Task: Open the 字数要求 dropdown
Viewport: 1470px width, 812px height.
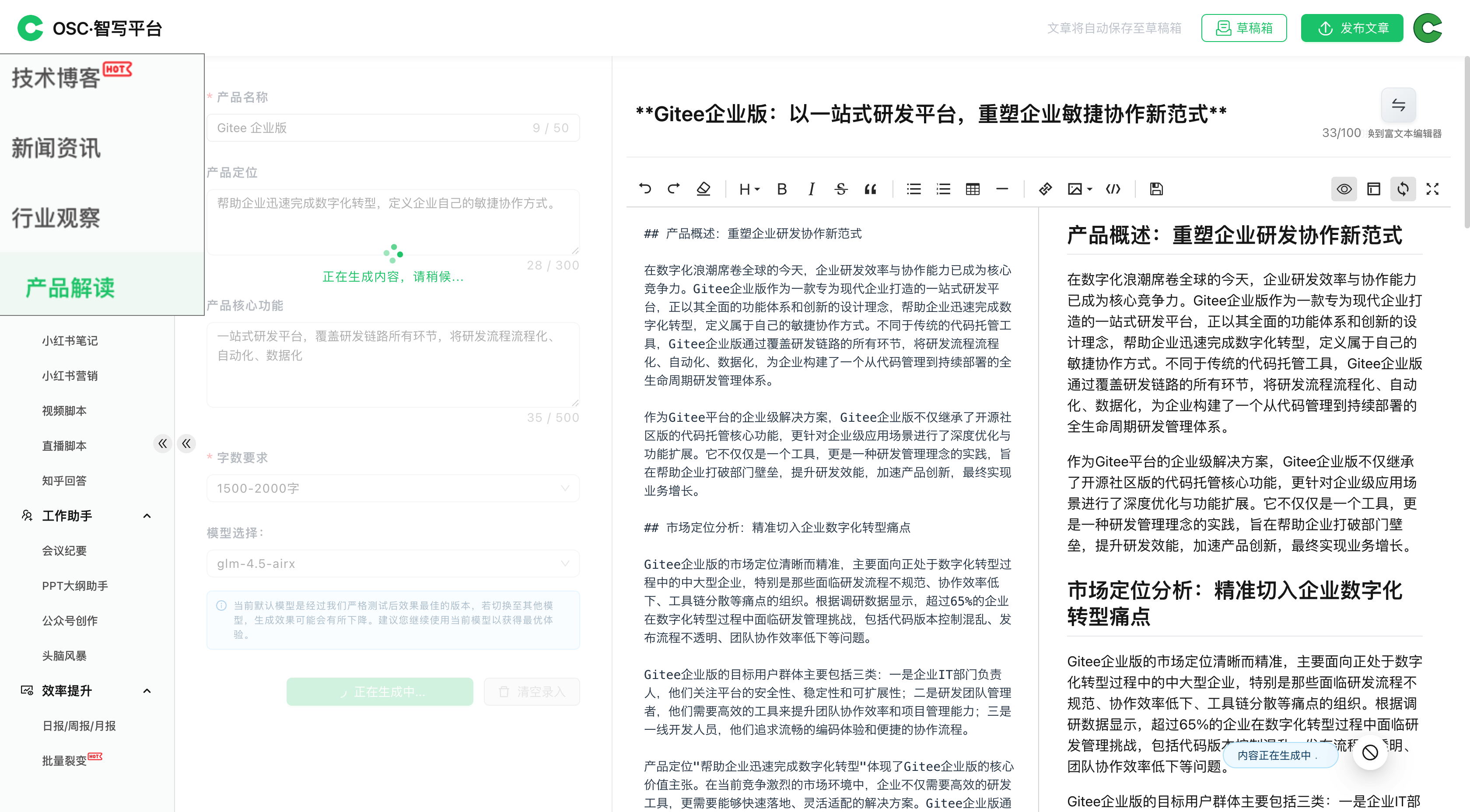Action: (x=392, y=488)
